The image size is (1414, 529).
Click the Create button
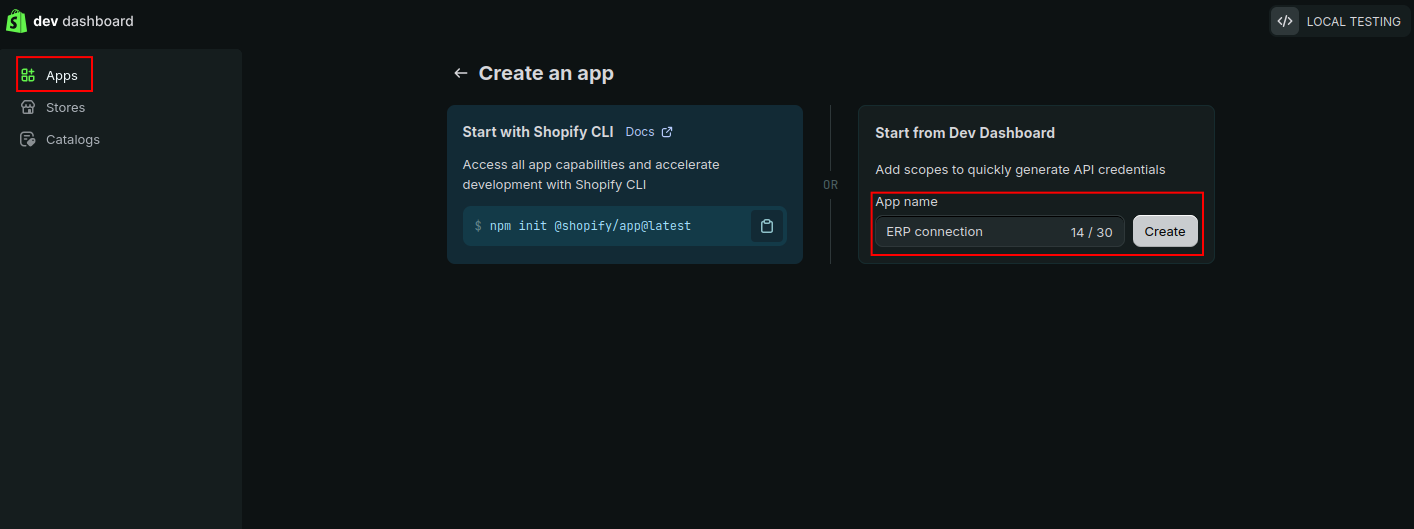(x=1165, y=231)
